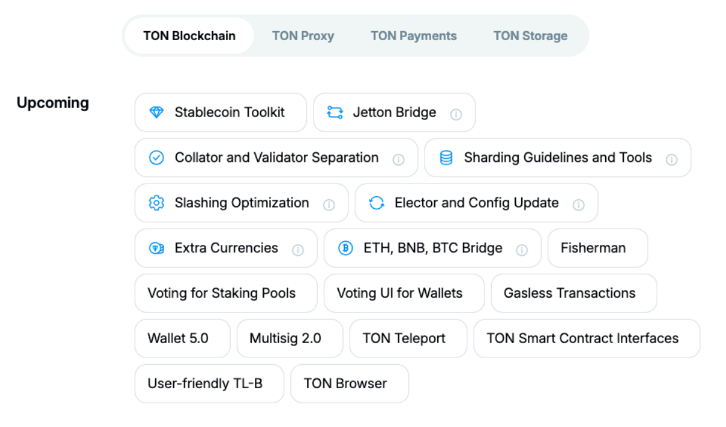This screenshot has width=726, height=427.
Task: Open info icon next to Jetton Bridge
Action: (456, 114)
